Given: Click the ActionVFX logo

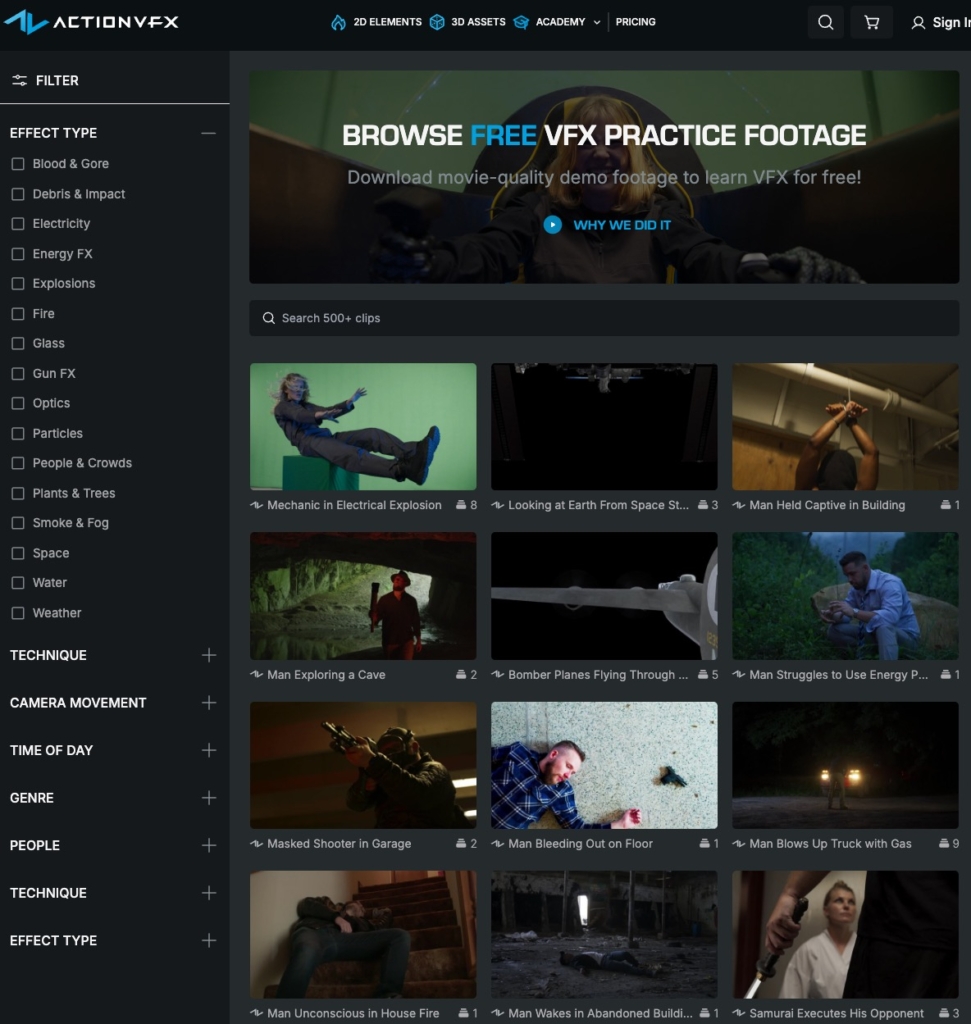Looking at the screenshot, I should (x=91, y=22).
